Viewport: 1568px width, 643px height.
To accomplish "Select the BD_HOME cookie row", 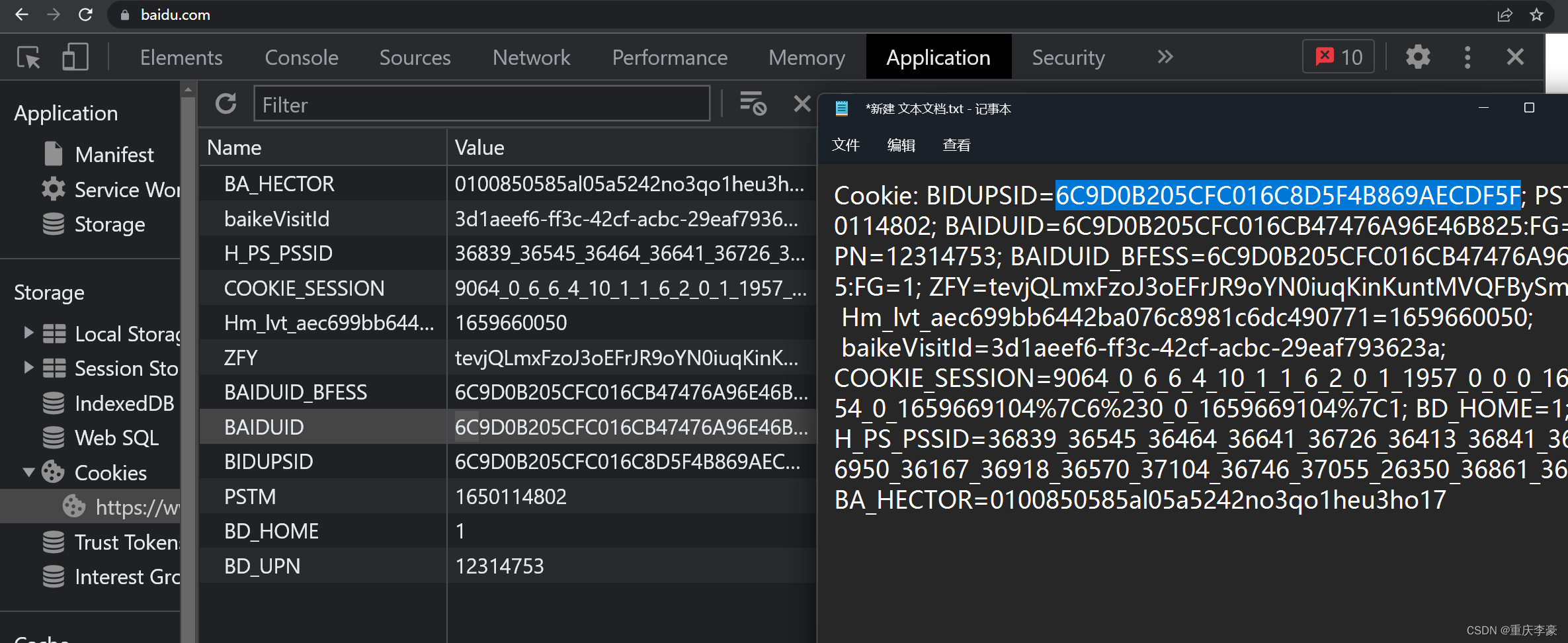I will coord(508,531).
